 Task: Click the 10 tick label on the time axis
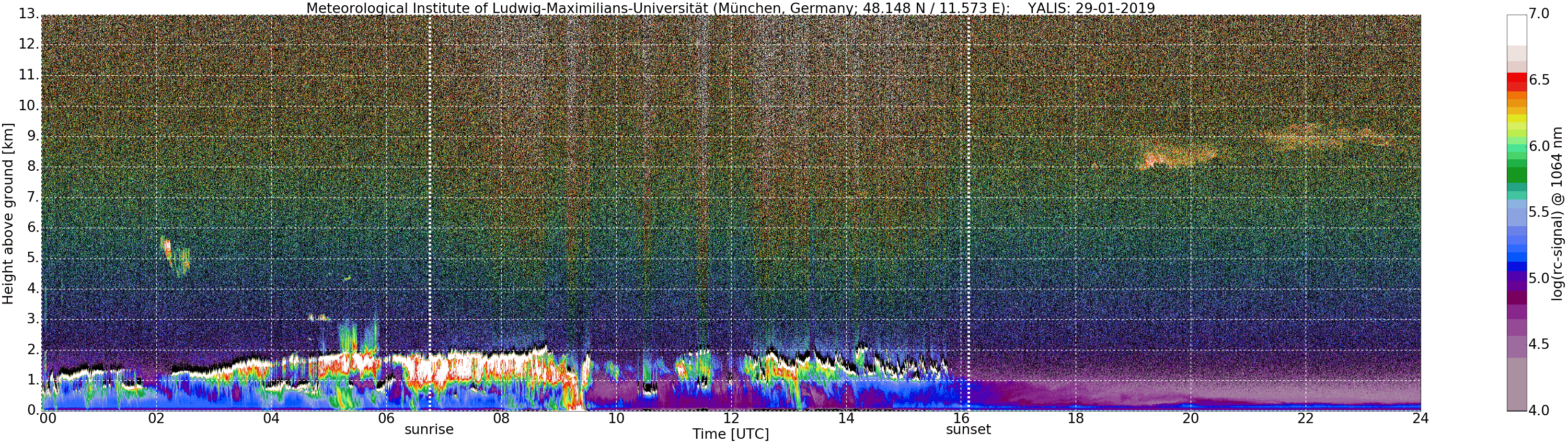coord(617,418)
